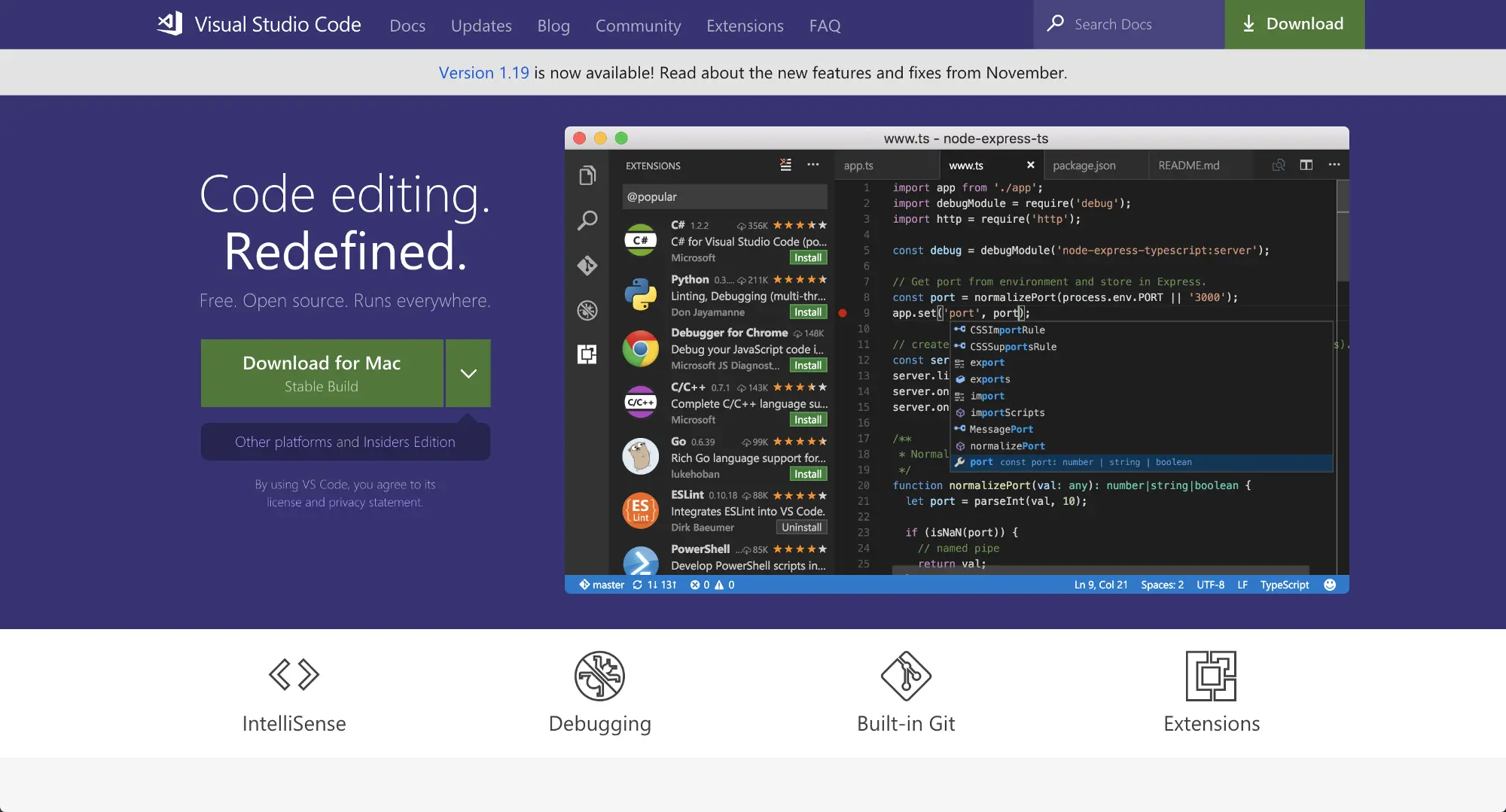
Task: Click the master branch indicator in the status bar
Action: [x=602, y=584]
